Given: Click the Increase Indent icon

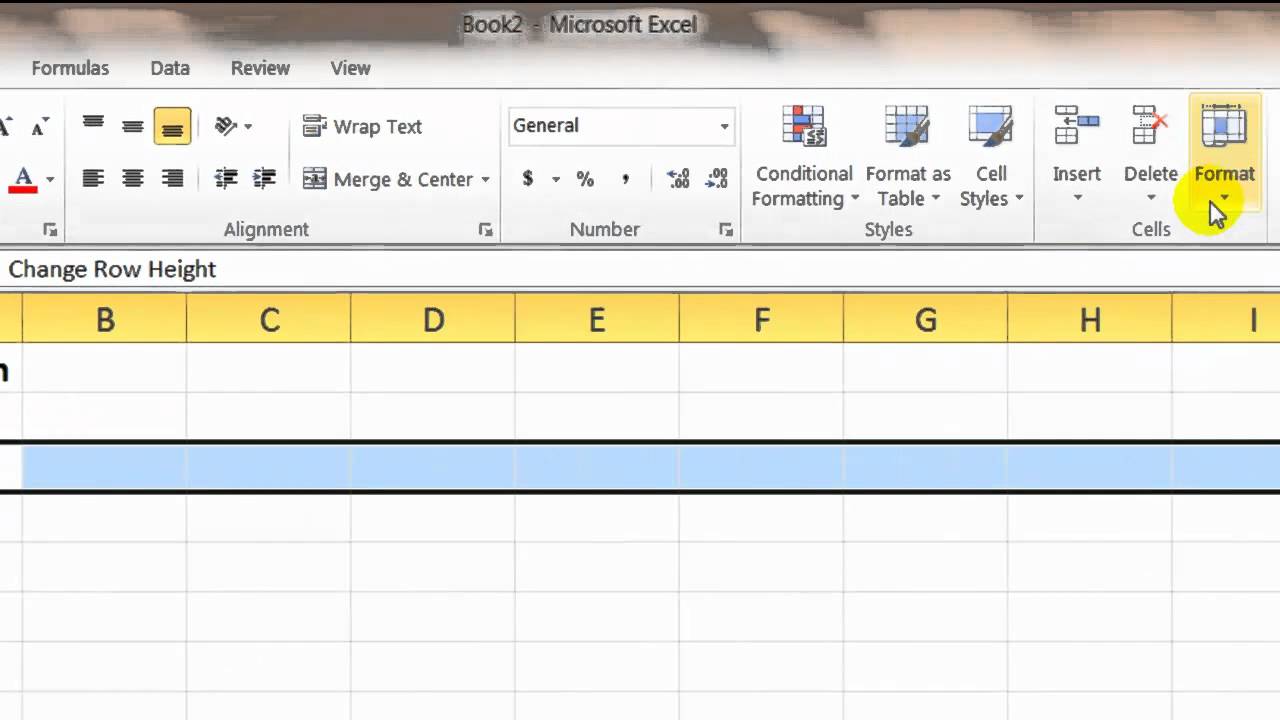Looking at the screenshot, I should click(x=264, y=179).
